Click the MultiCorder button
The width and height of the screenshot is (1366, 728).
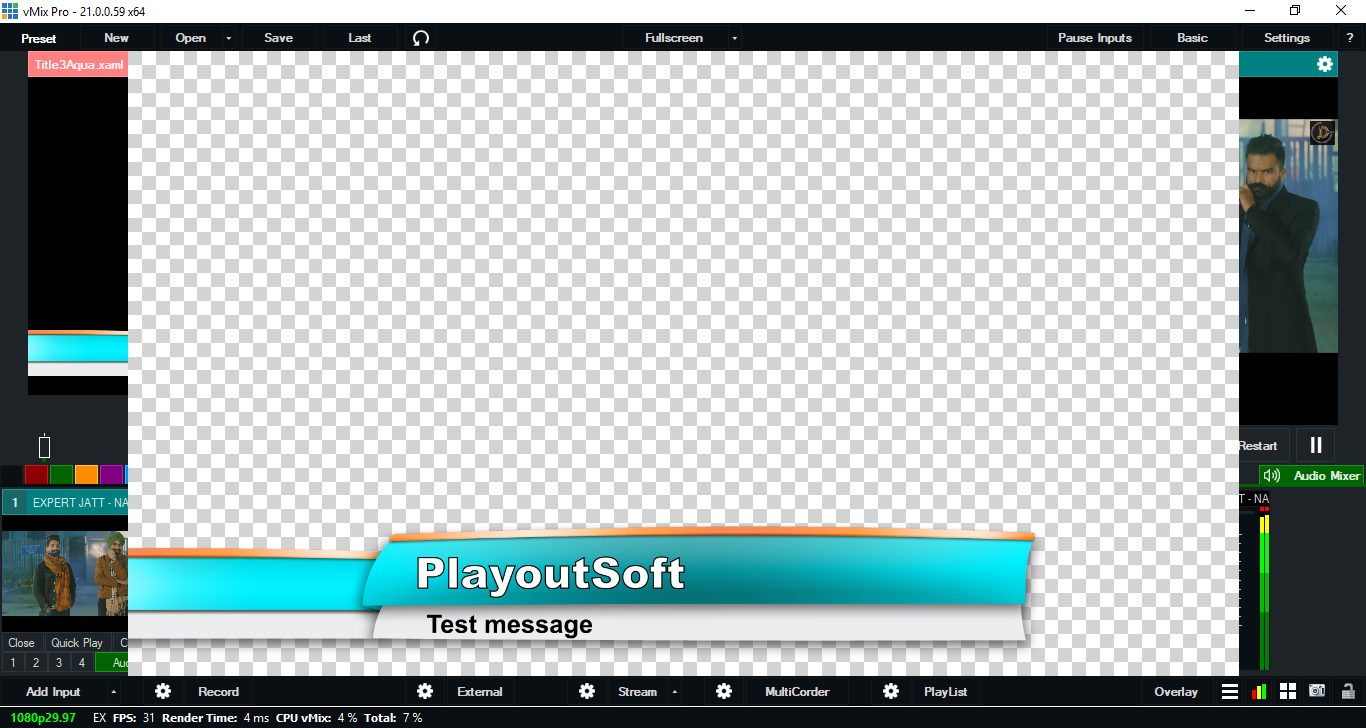point(797,691)
